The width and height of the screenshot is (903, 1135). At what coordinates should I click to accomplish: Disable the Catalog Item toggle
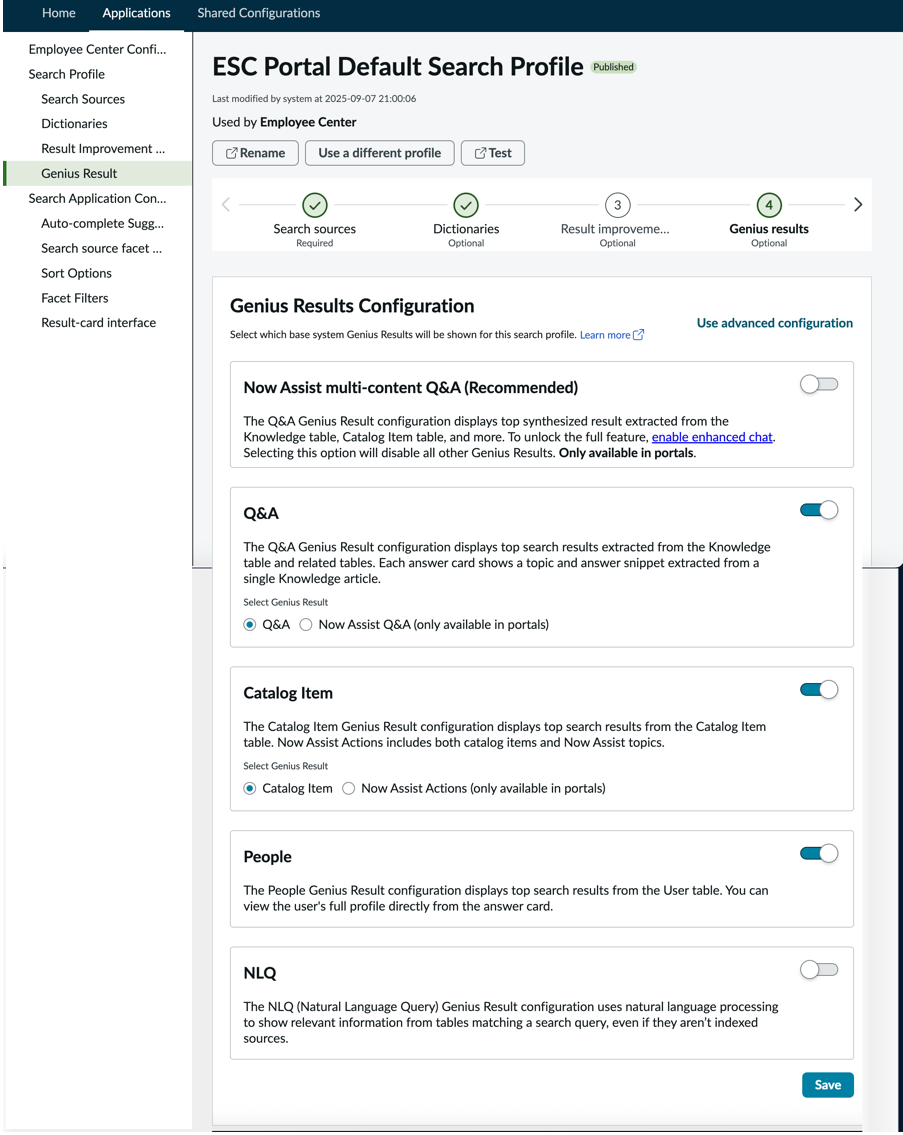coord(819,690)
